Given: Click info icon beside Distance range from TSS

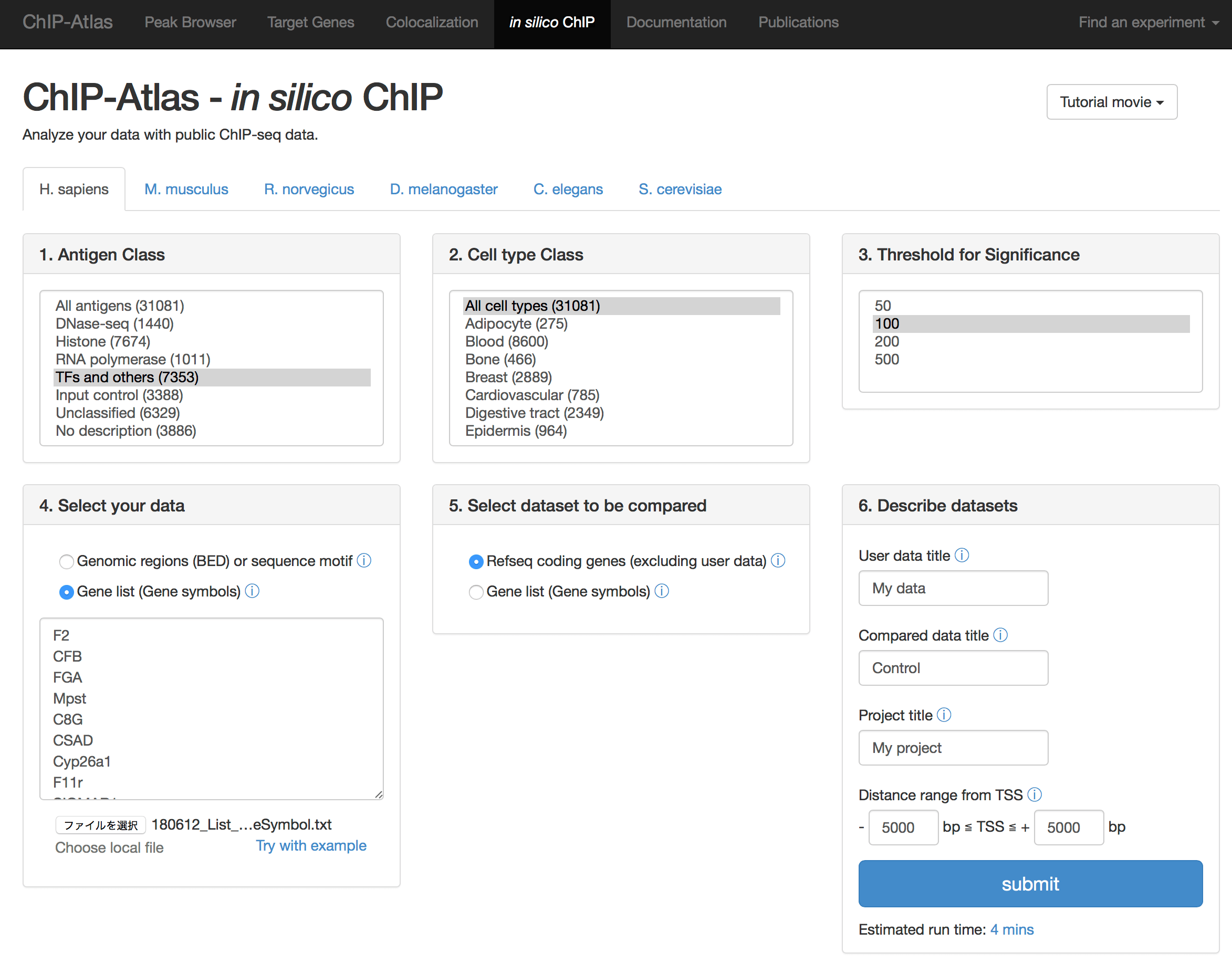Looking at the screenshot, I should 1034,794.
